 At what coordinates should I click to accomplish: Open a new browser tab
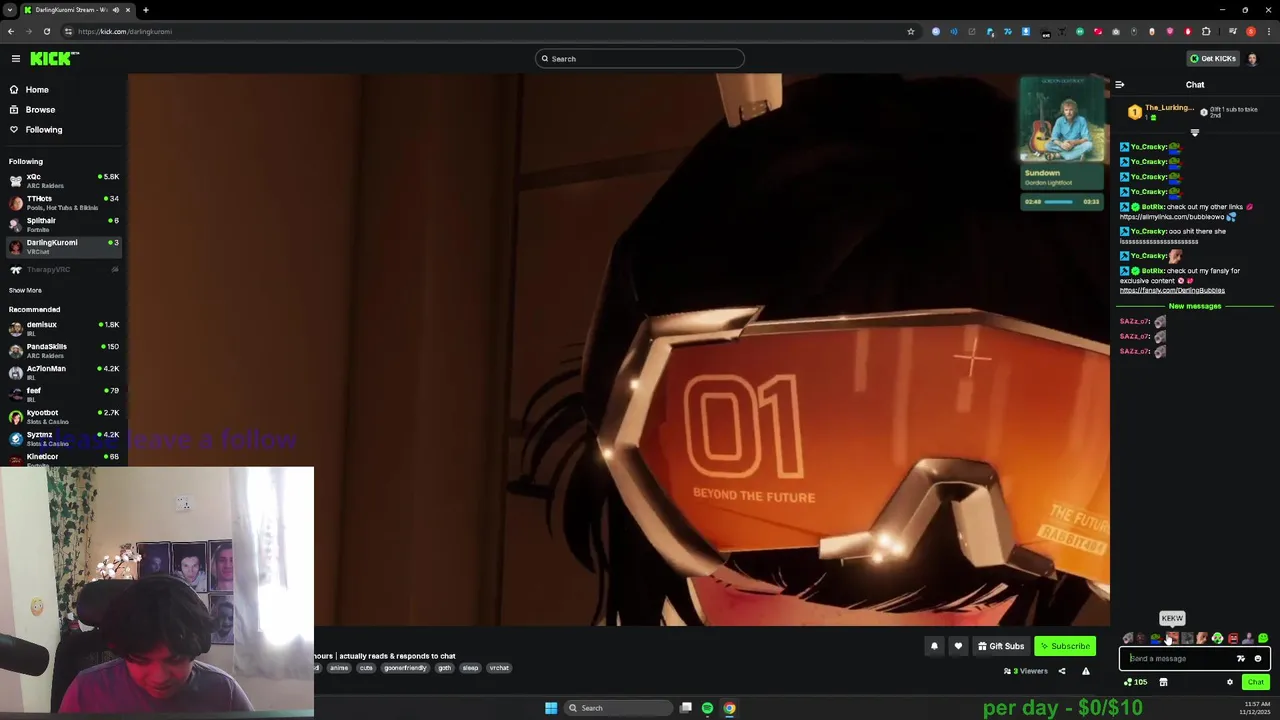tap(145, 10)
